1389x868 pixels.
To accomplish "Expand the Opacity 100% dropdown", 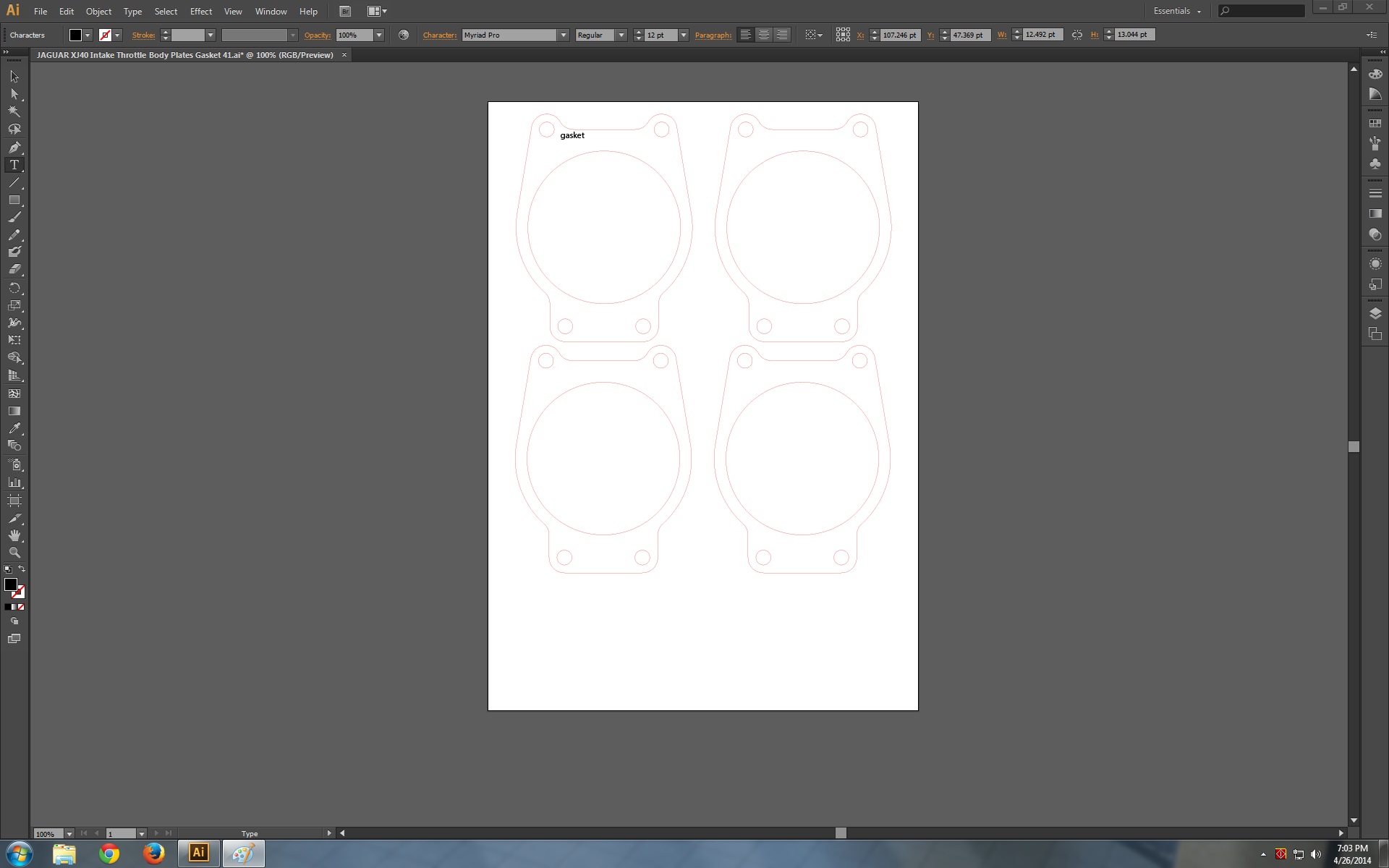I will point(378,35).
